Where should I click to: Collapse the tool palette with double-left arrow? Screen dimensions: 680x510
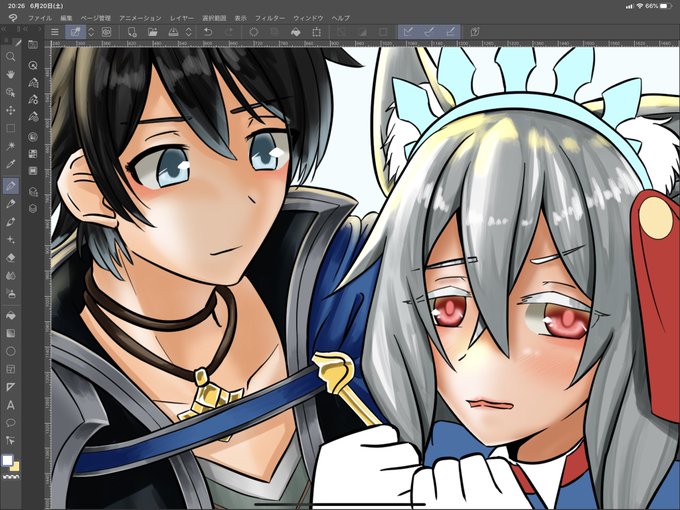3,29
